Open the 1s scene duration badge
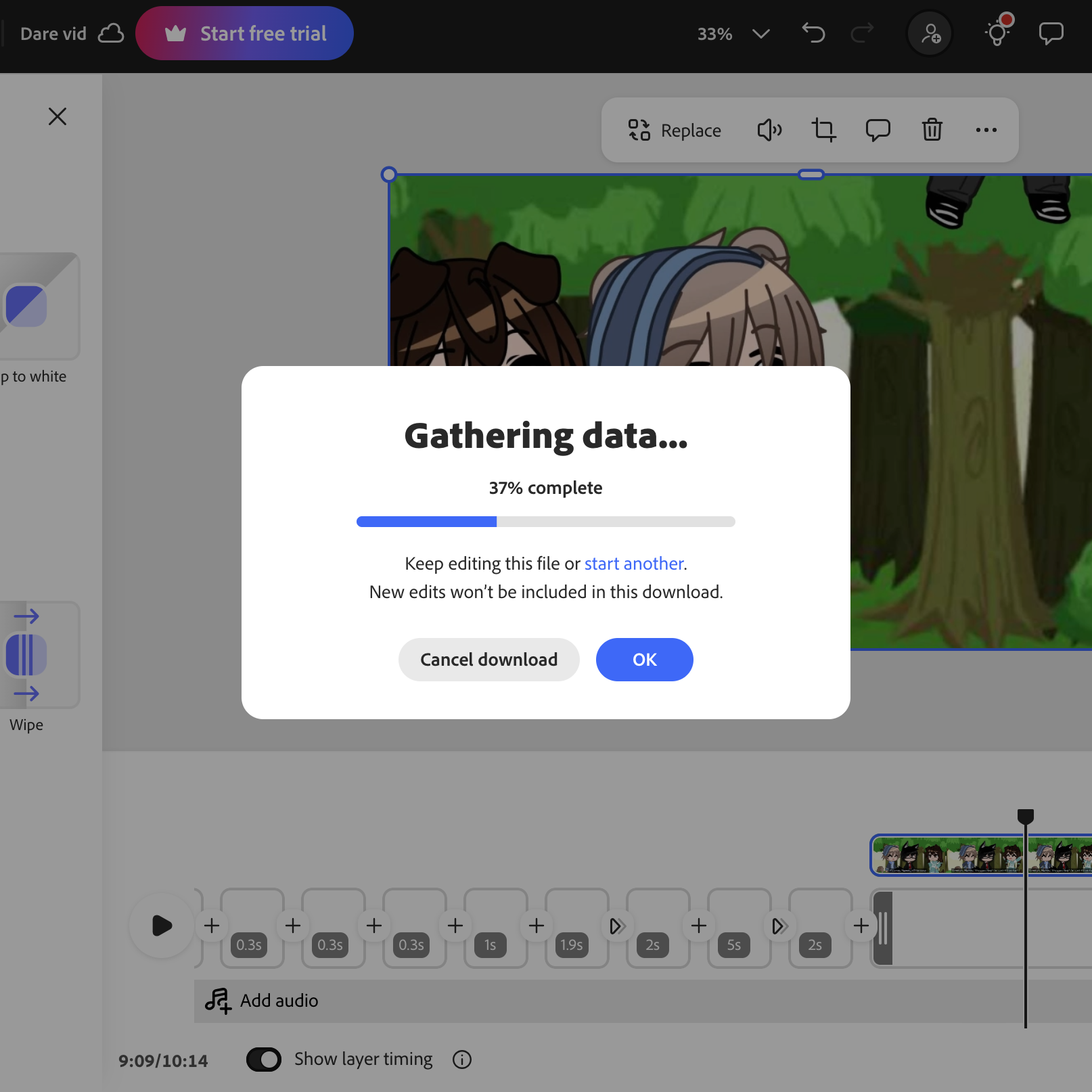The image size is (1092, 1092). 491,945
